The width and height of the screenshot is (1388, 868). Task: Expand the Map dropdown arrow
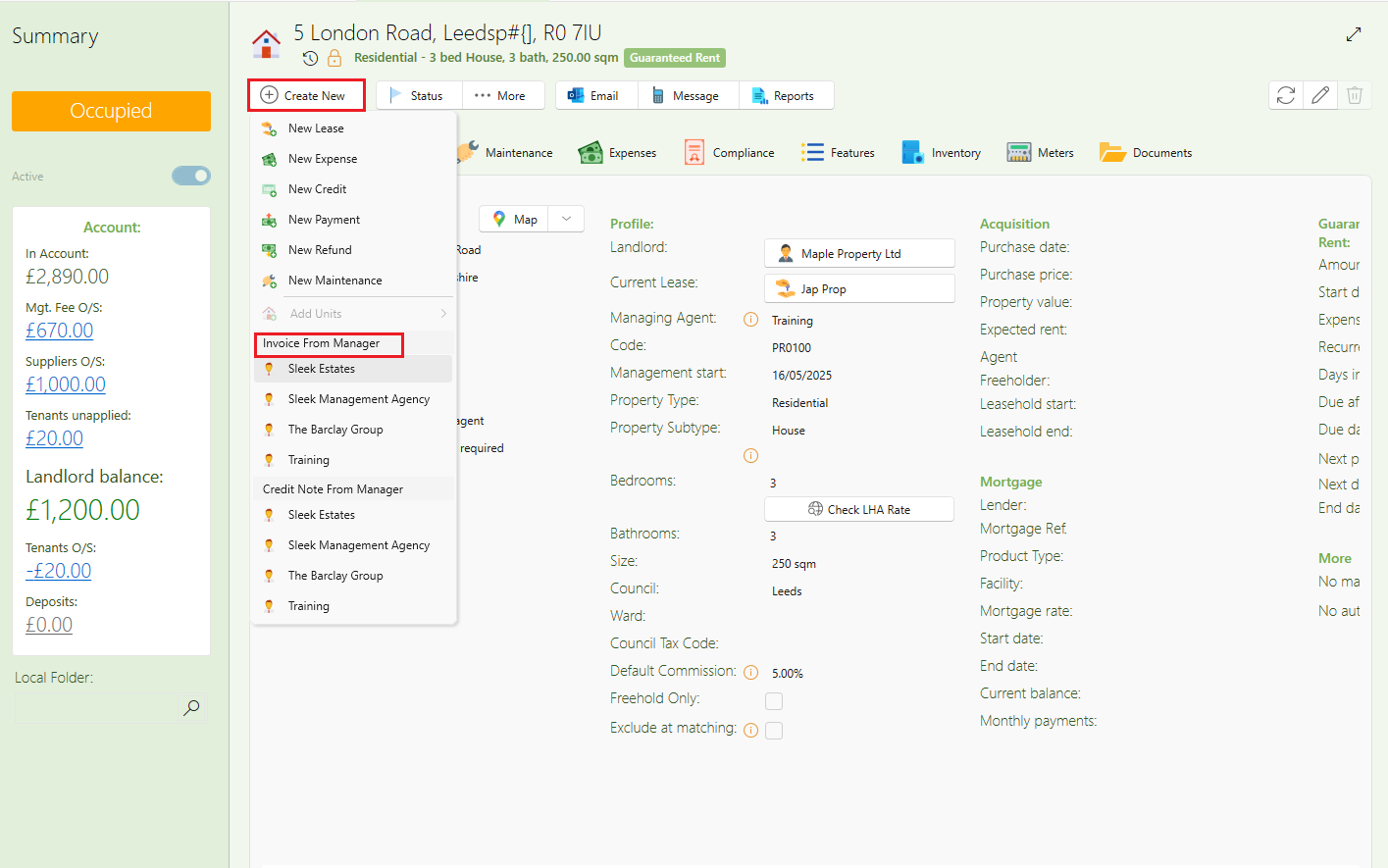(566, 219)
